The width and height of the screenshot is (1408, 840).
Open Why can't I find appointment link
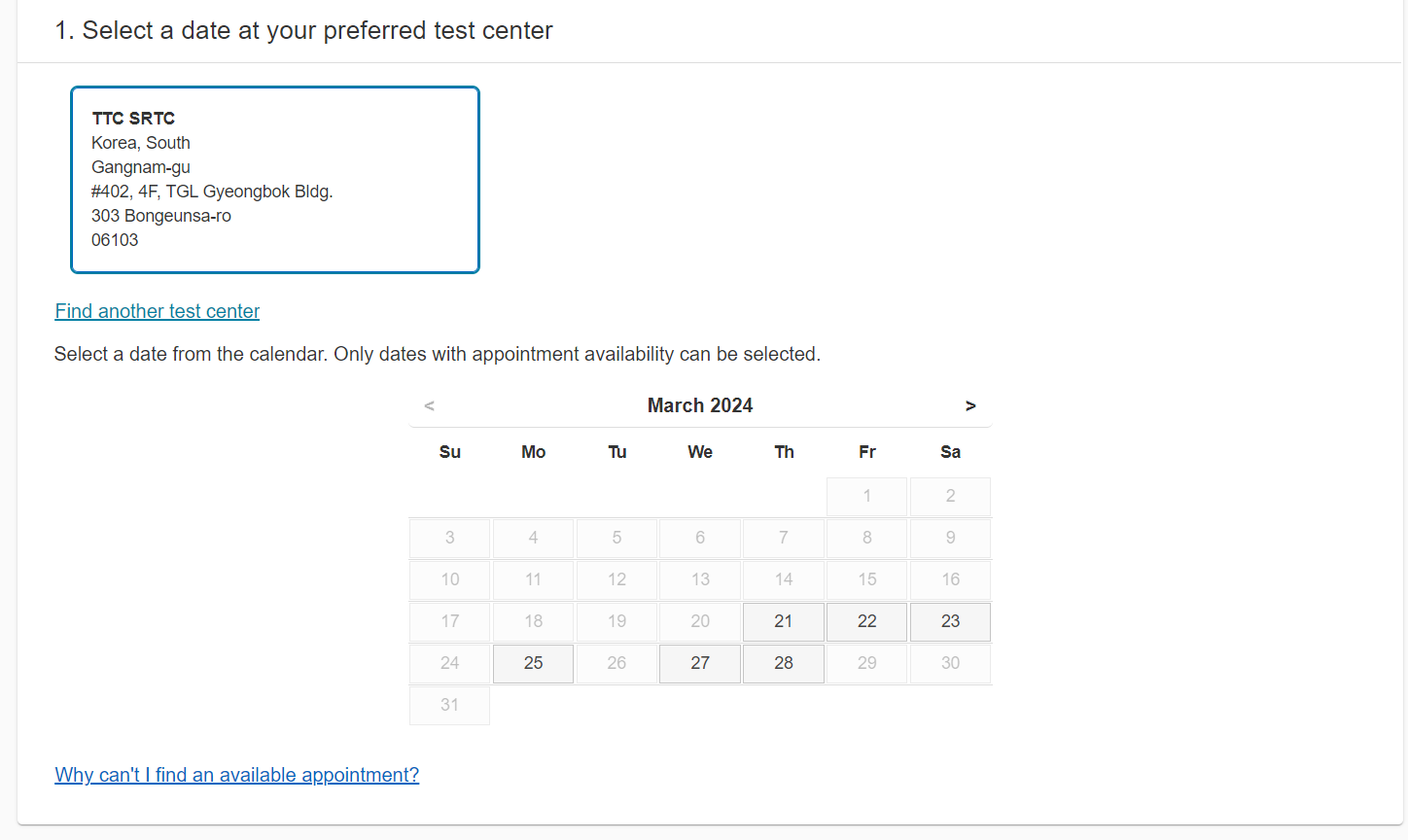click(x=237, y=775)
